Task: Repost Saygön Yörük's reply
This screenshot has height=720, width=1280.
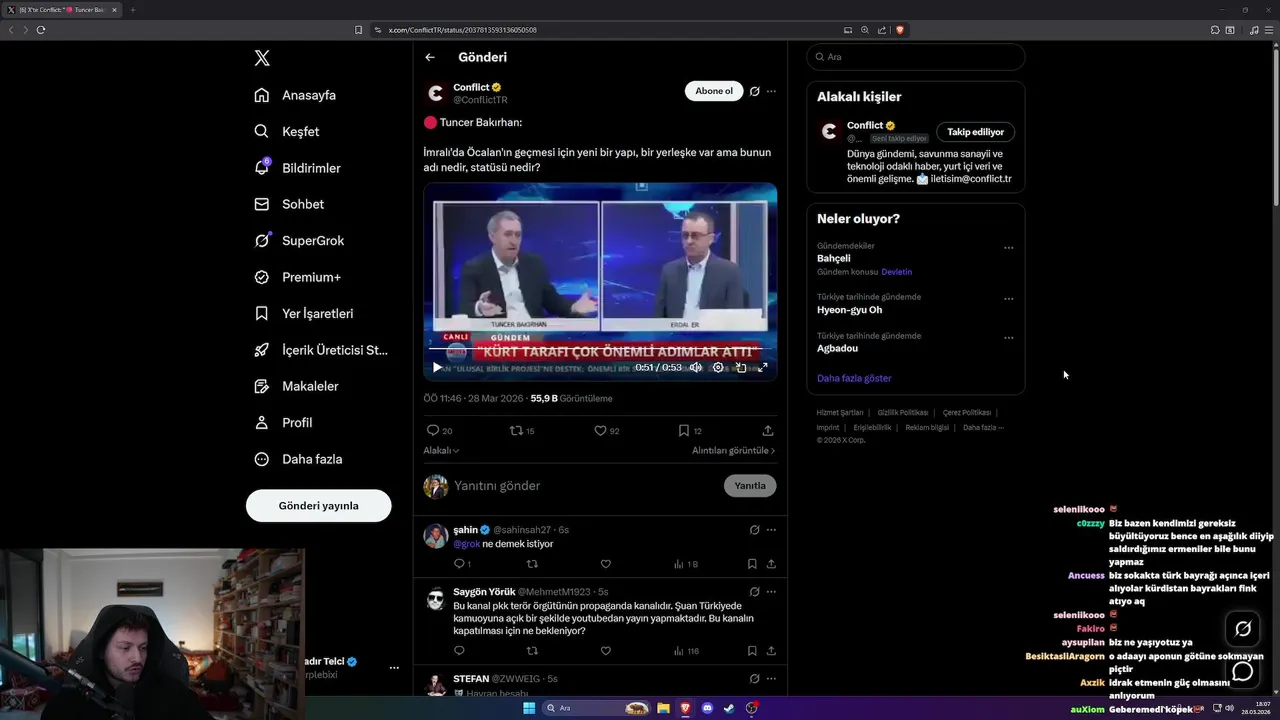Action: [532, 650]
